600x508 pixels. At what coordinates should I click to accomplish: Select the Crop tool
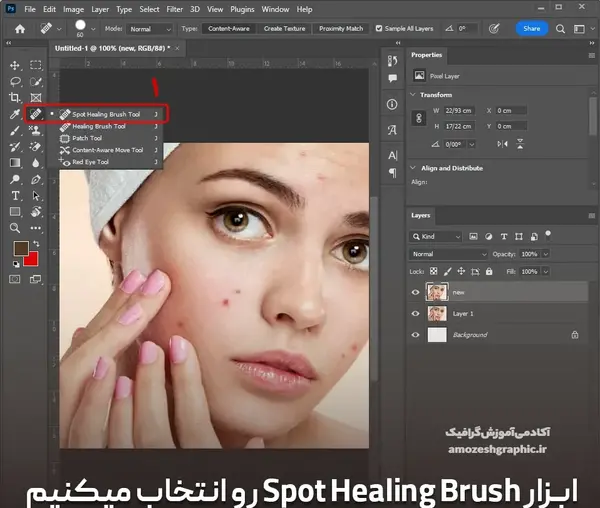tap(15, 98)
